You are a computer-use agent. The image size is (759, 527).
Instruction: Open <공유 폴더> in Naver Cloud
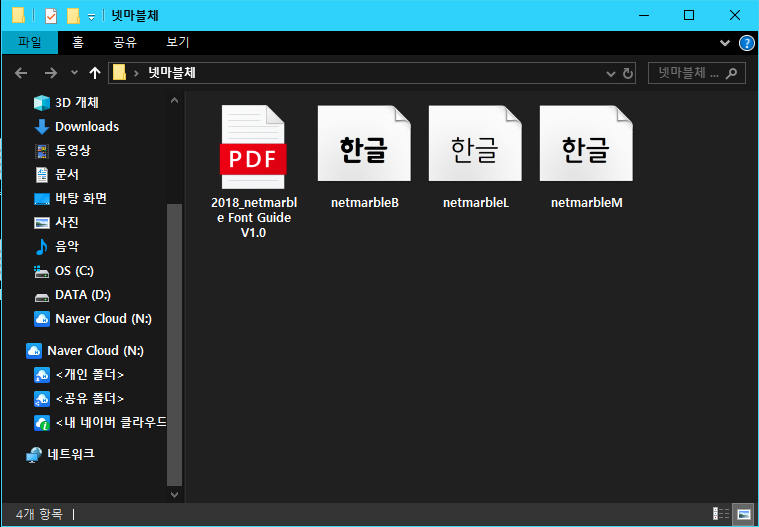point(90,399)
